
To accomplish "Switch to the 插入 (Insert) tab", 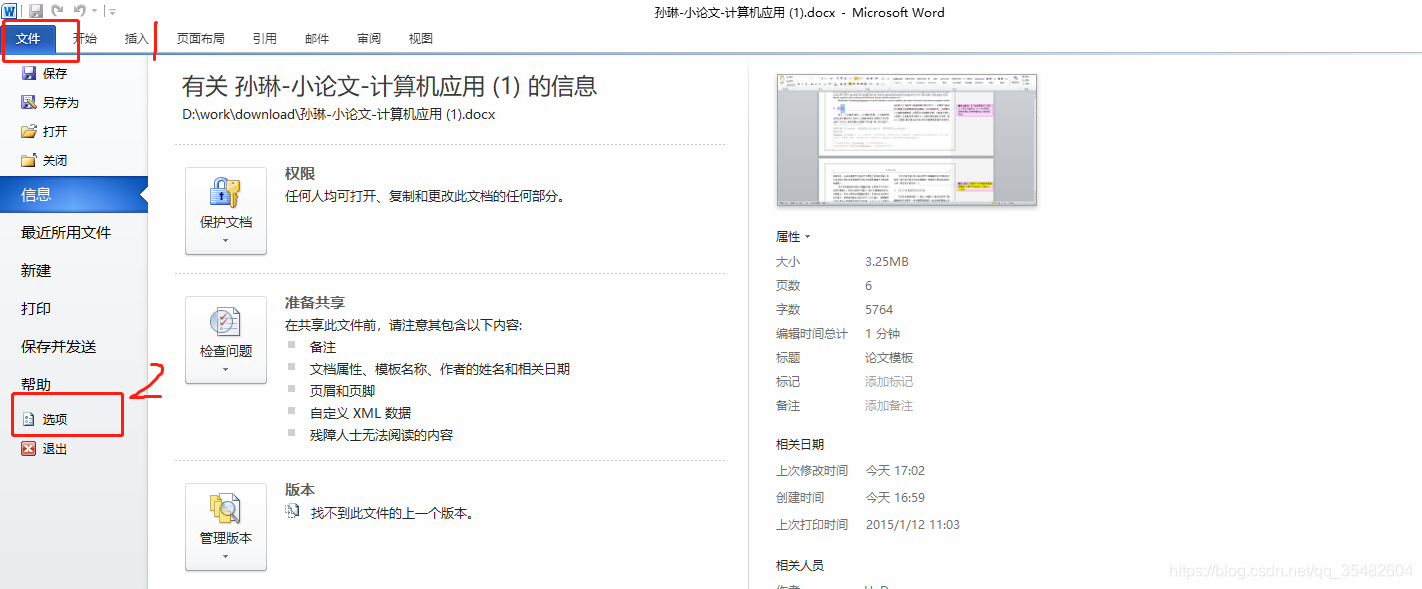I will [x=136, y=38].
